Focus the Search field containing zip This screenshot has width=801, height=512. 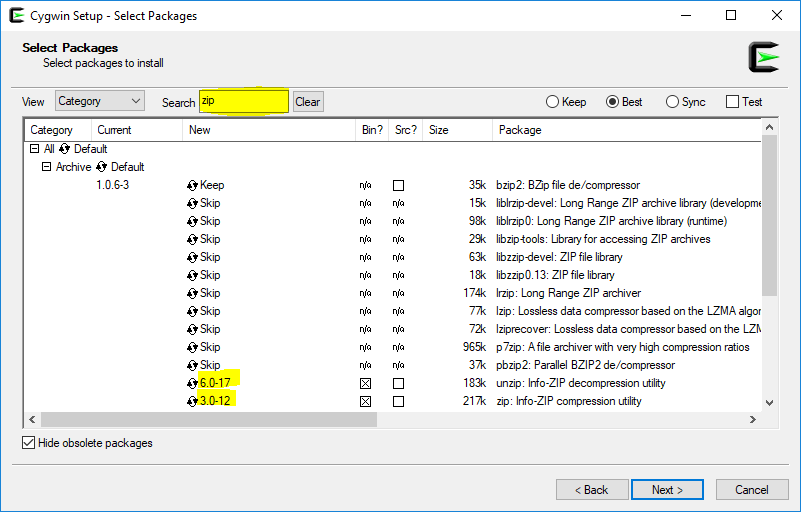coord(244,101)
